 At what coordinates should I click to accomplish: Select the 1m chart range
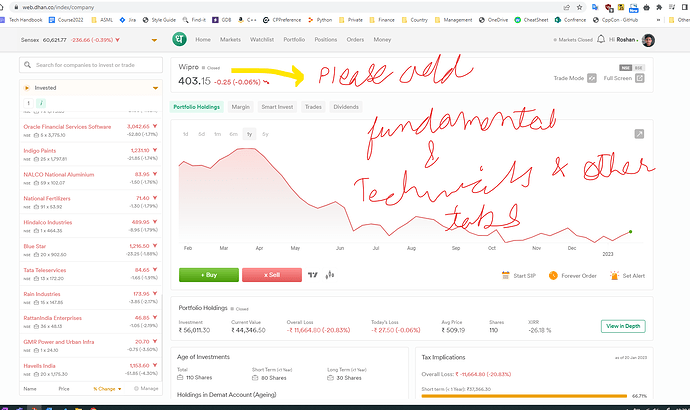(217, 134)
